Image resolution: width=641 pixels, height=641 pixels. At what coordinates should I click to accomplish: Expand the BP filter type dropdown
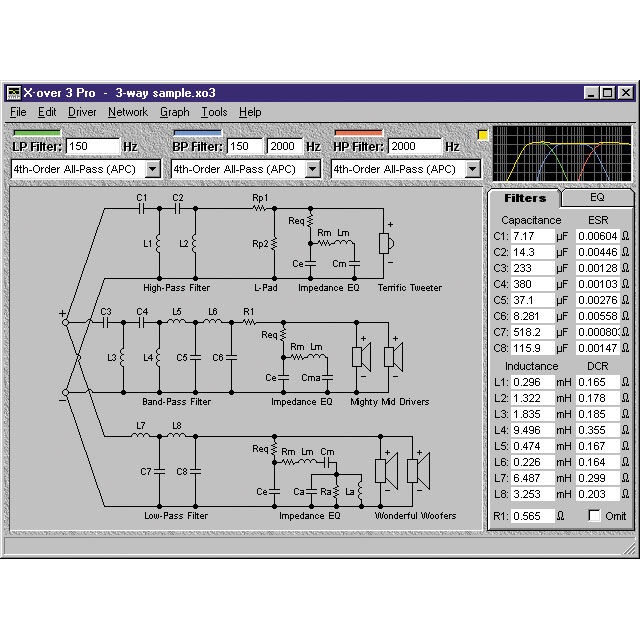[x=313, y=169]
